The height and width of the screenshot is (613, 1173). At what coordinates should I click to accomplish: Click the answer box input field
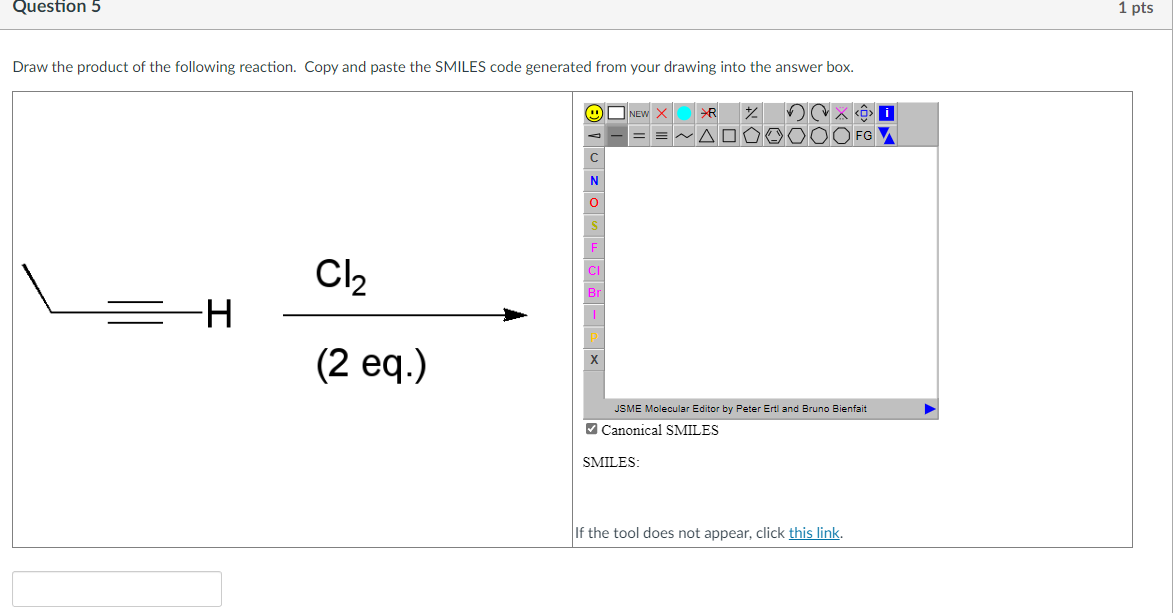click(x=117, y=588)
